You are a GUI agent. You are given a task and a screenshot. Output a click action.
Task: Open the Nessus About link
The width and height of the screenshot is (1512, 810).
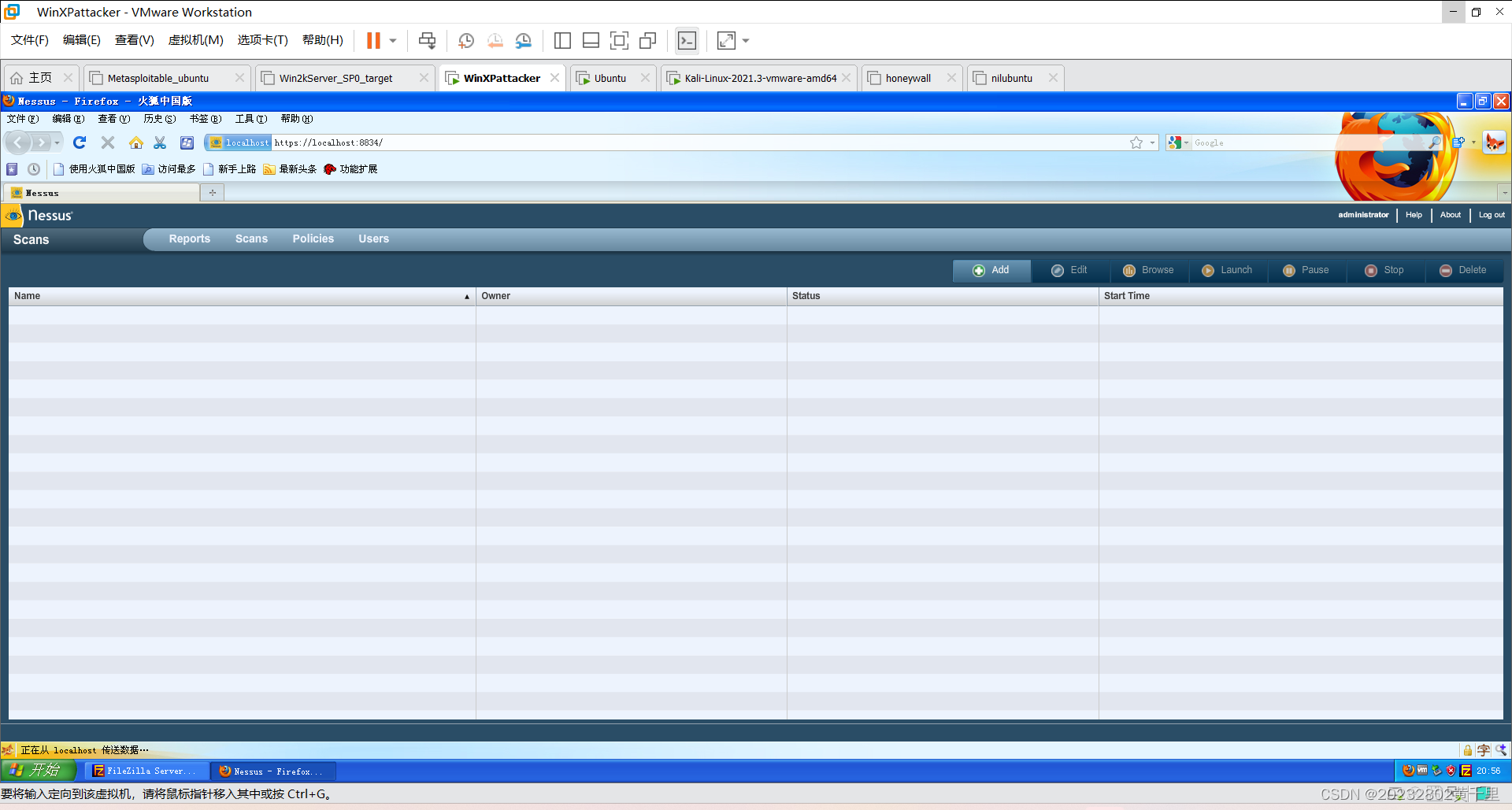[1450, 215]
